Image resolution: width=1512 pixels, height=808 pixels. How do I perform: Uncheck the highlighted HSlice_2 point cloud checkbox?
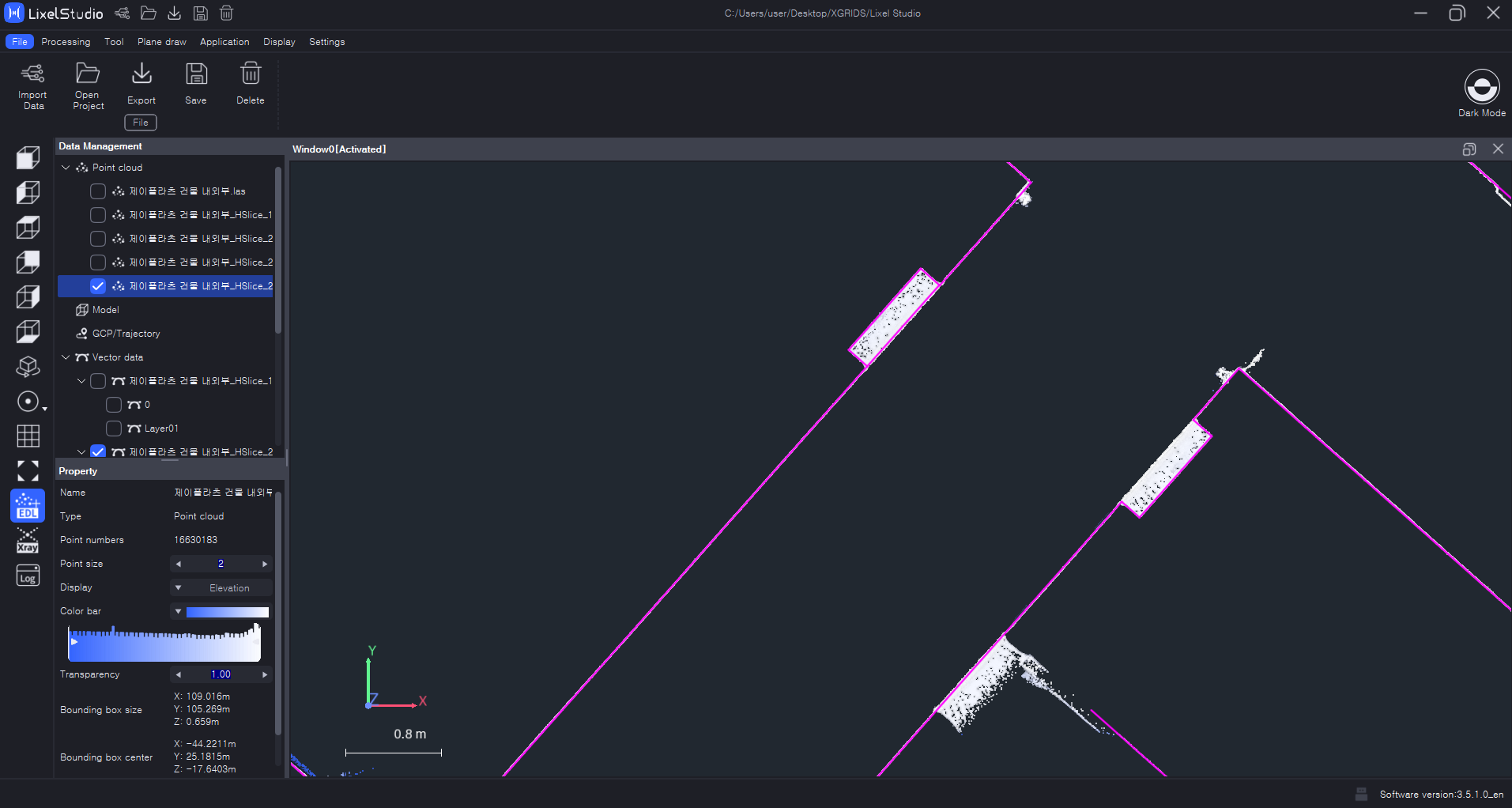coord(98,286)
